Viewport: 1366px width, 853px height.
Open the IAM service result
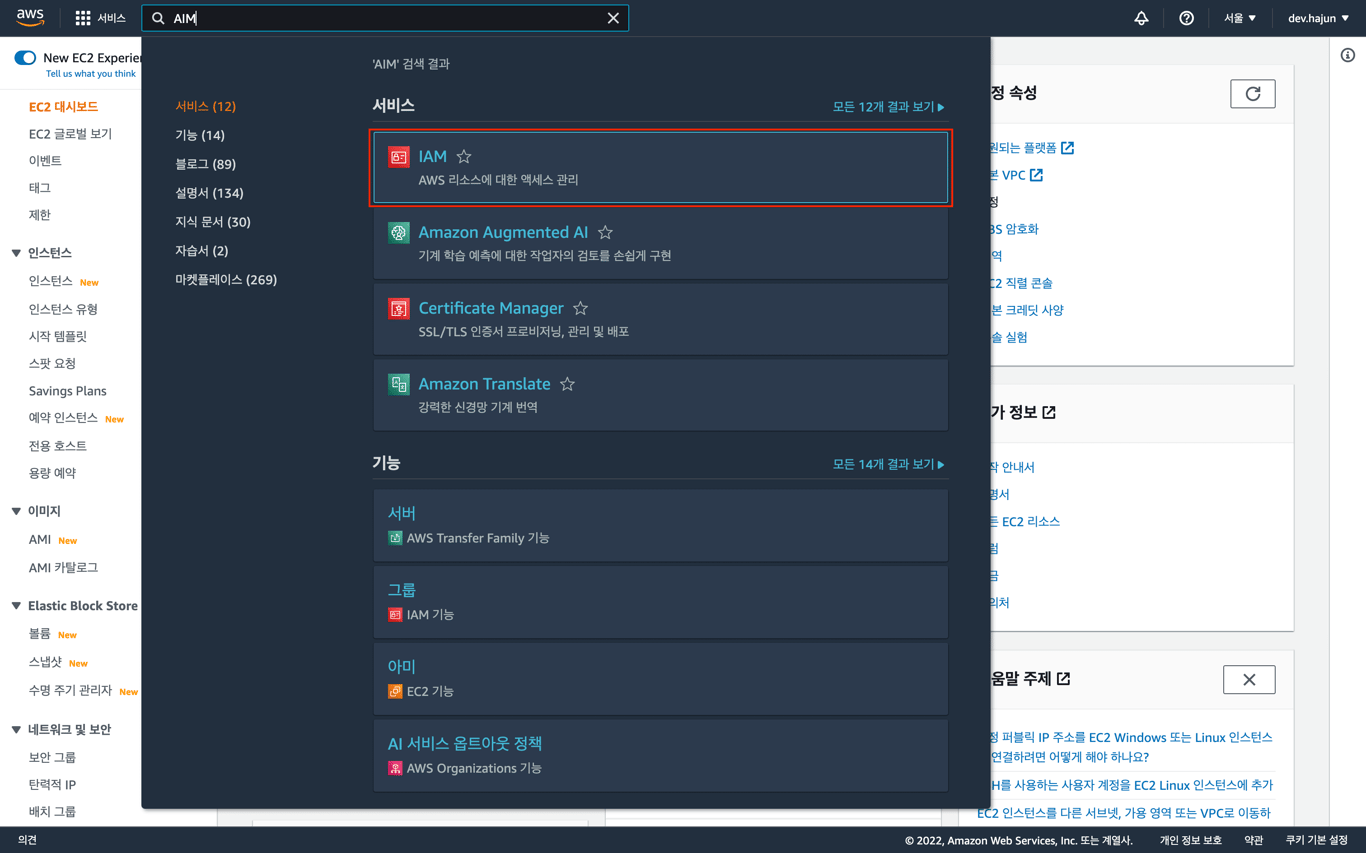point(660,168)
